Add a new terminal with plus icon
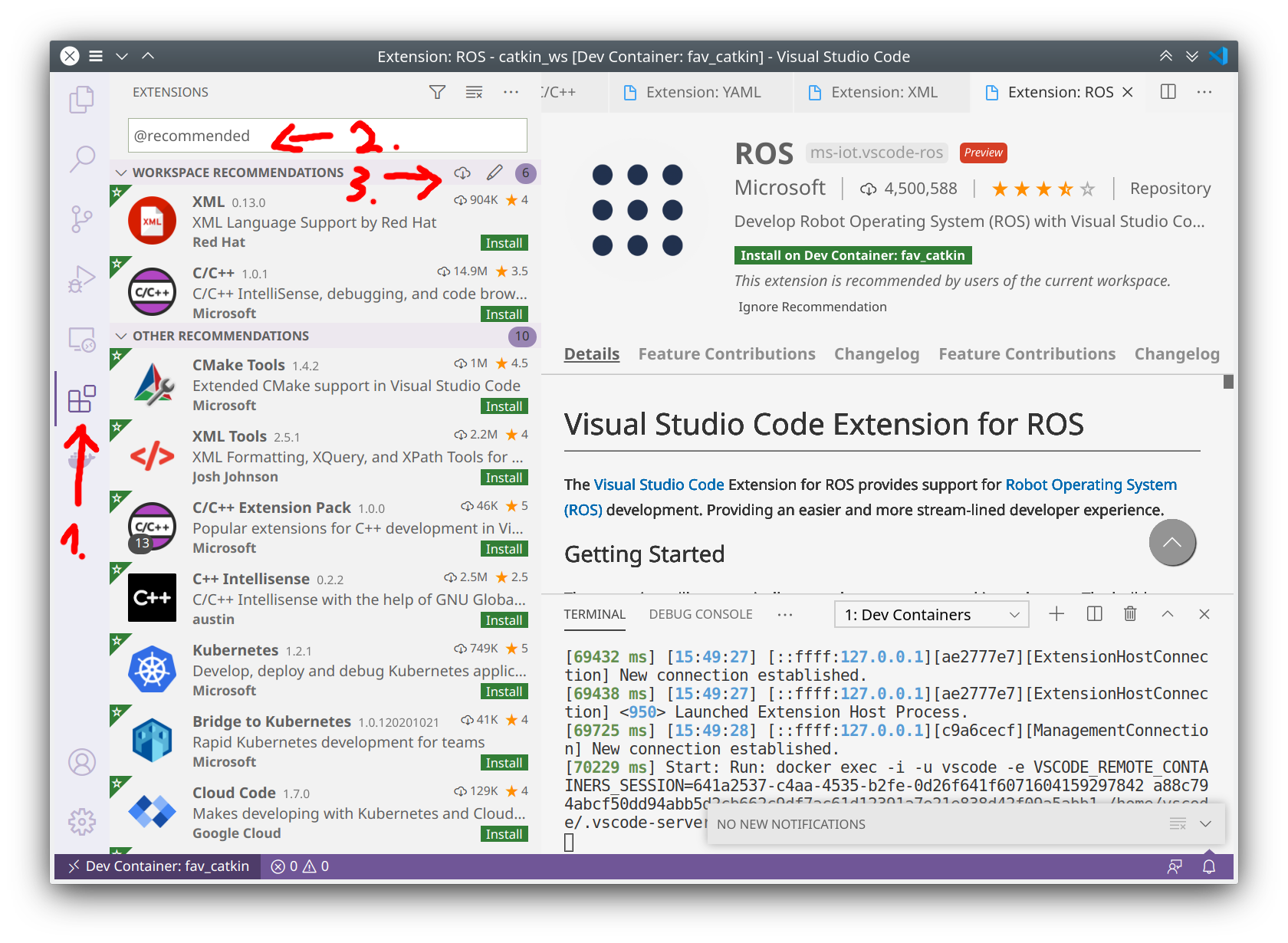The image size is (1288, 943). tap(1056, 613)
